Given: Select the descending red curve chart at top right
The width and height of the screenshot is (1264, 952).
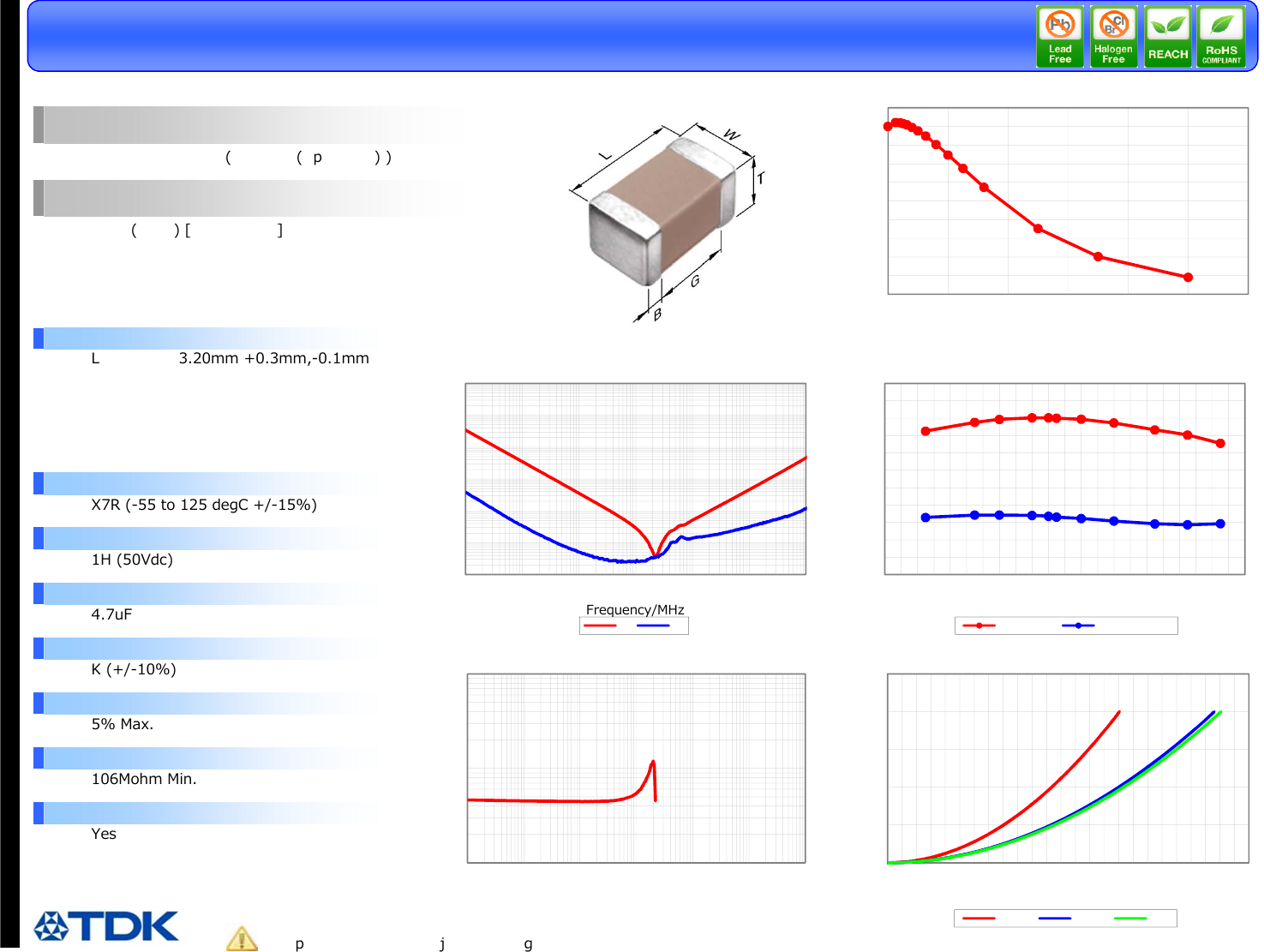Looking at the screenshot, I should (1068, 201).
